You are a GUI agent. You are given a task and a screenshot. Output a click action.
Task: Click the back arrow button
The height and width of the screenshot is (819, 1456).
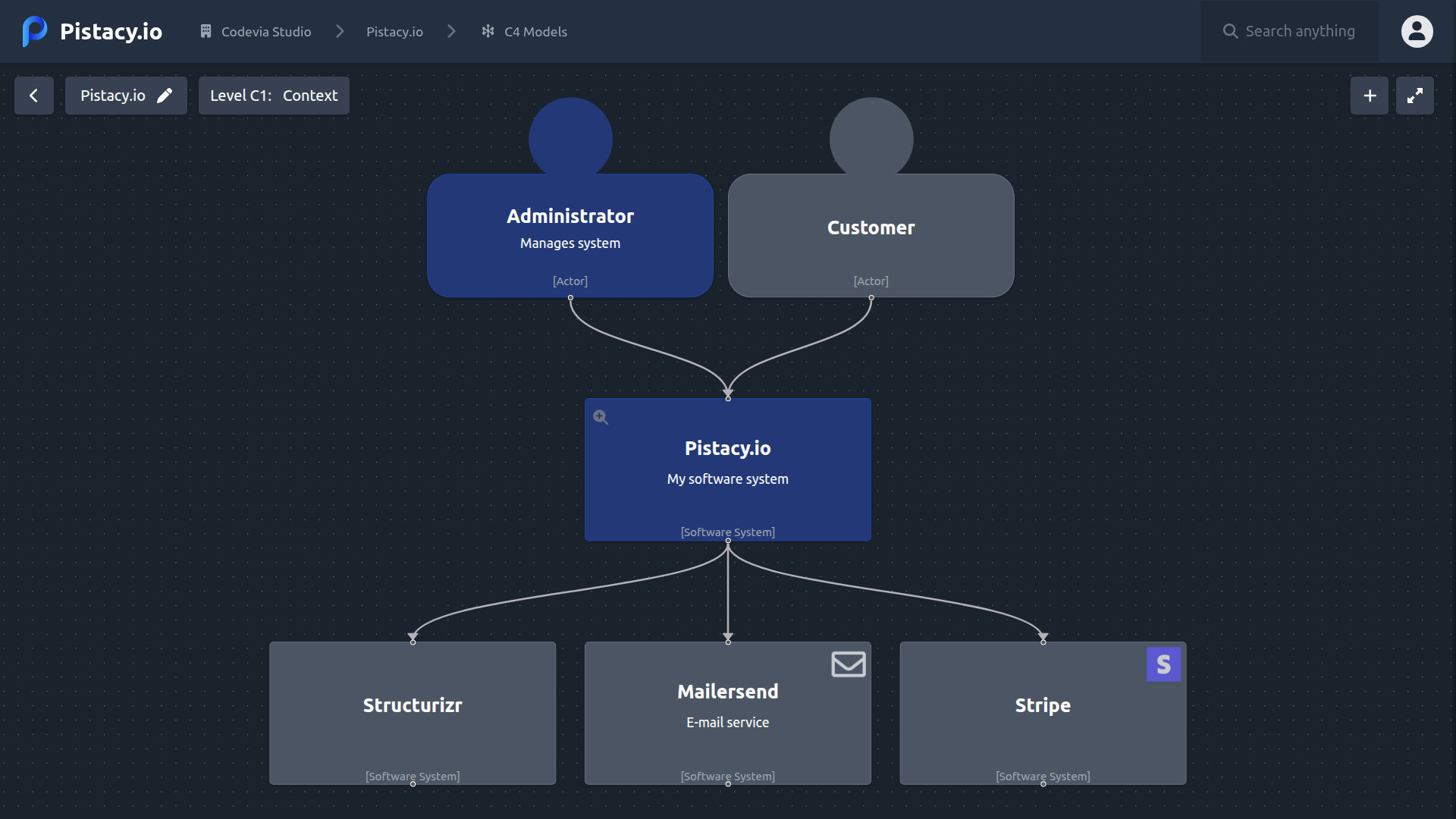(x=33, y=96)
